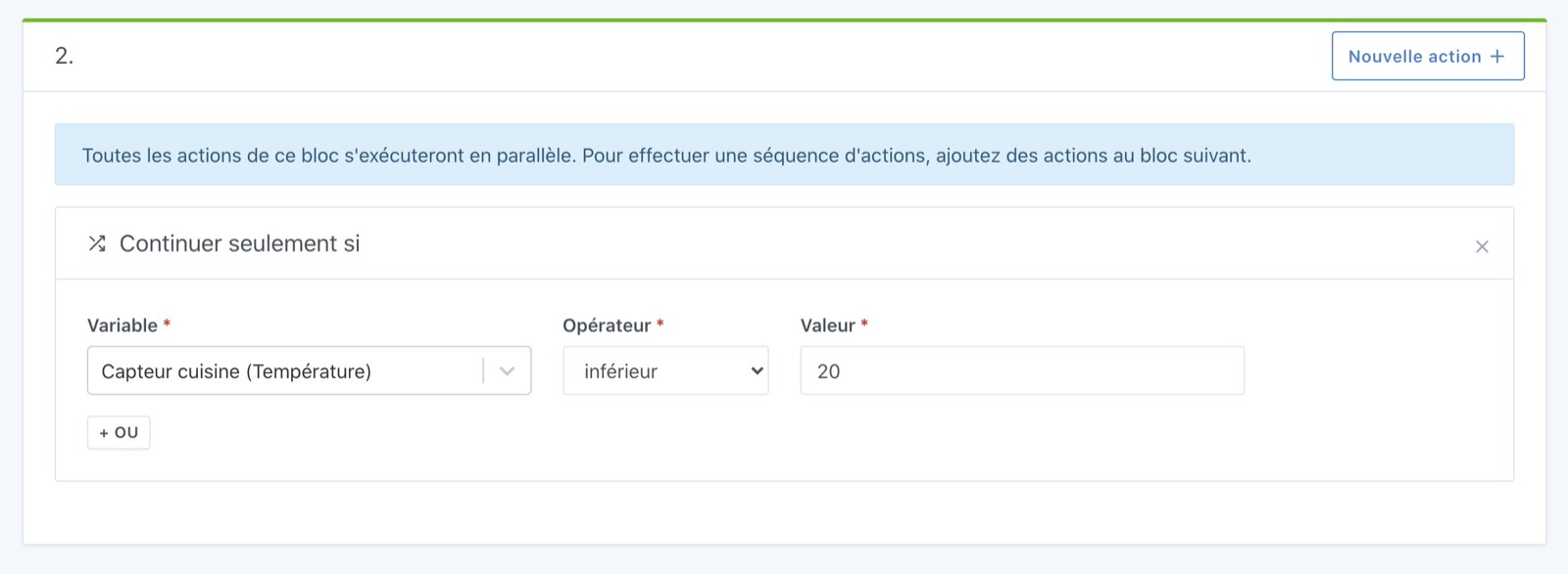Click the shuffle icon next to Continuer seulement si

coord(96,243)
